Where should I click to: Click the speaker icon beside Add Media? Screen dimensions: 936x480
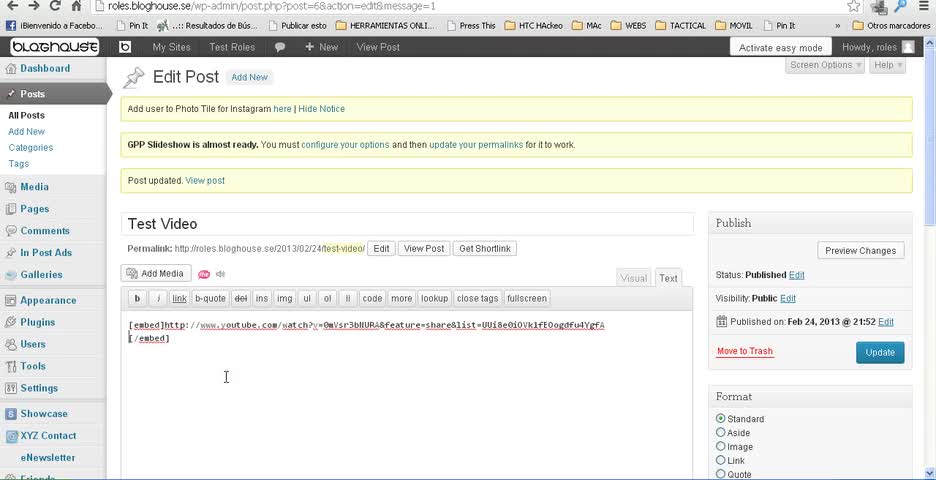pyautogui.click(x=221, y=274)
